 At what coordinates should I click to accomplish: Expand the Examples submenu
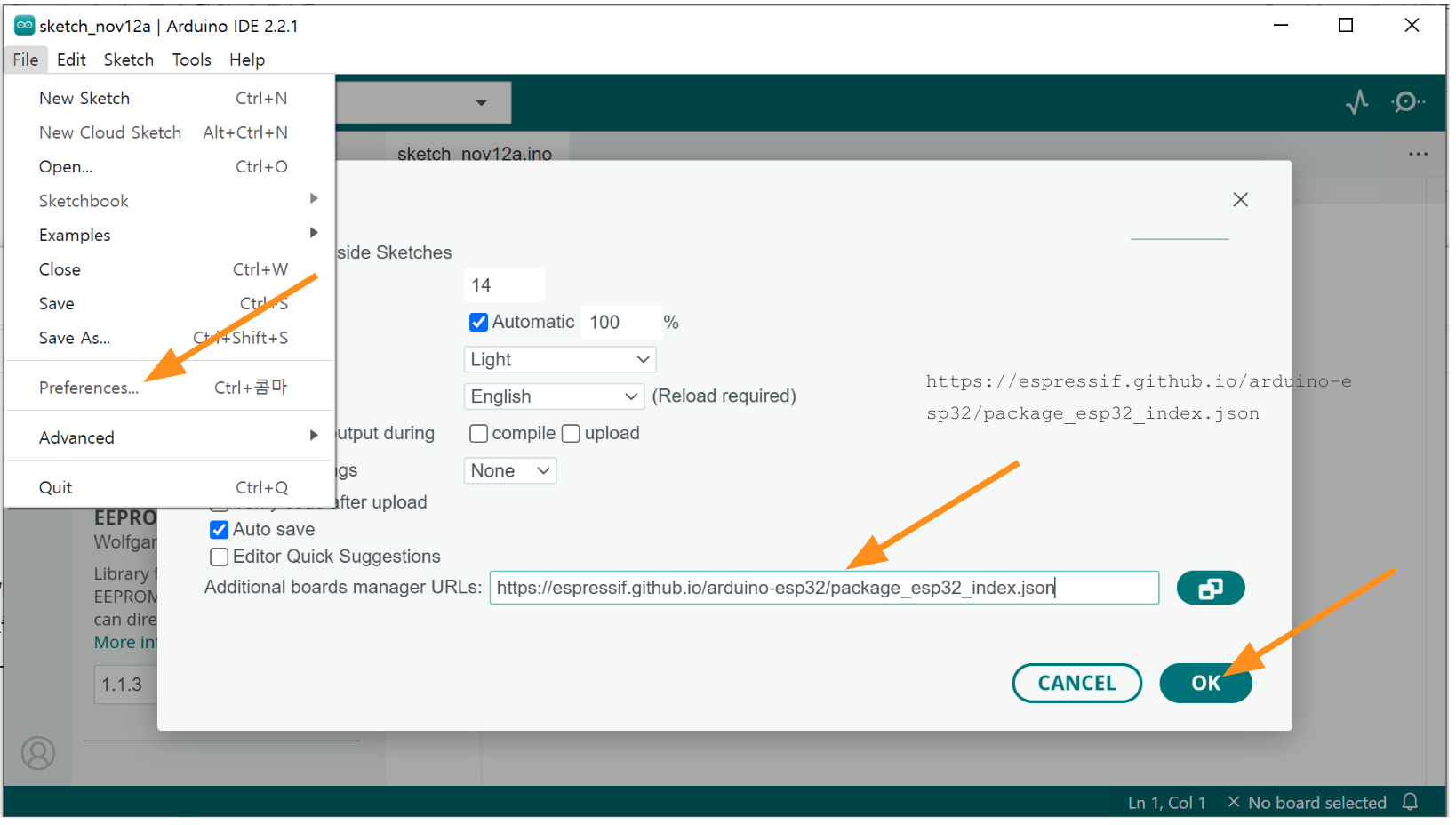click(x=169, y=235)
